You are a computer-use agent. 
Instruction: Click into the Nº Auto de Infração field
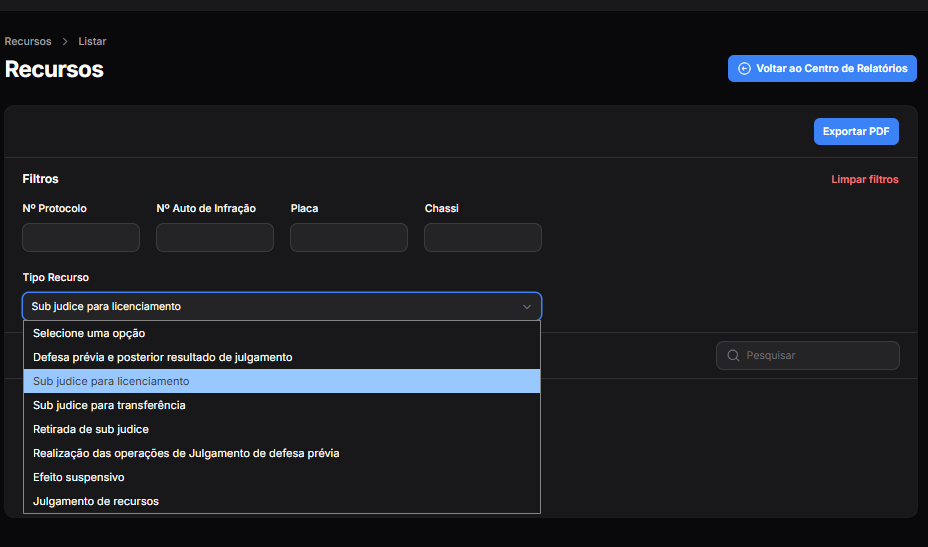click(x=215, y=238)
